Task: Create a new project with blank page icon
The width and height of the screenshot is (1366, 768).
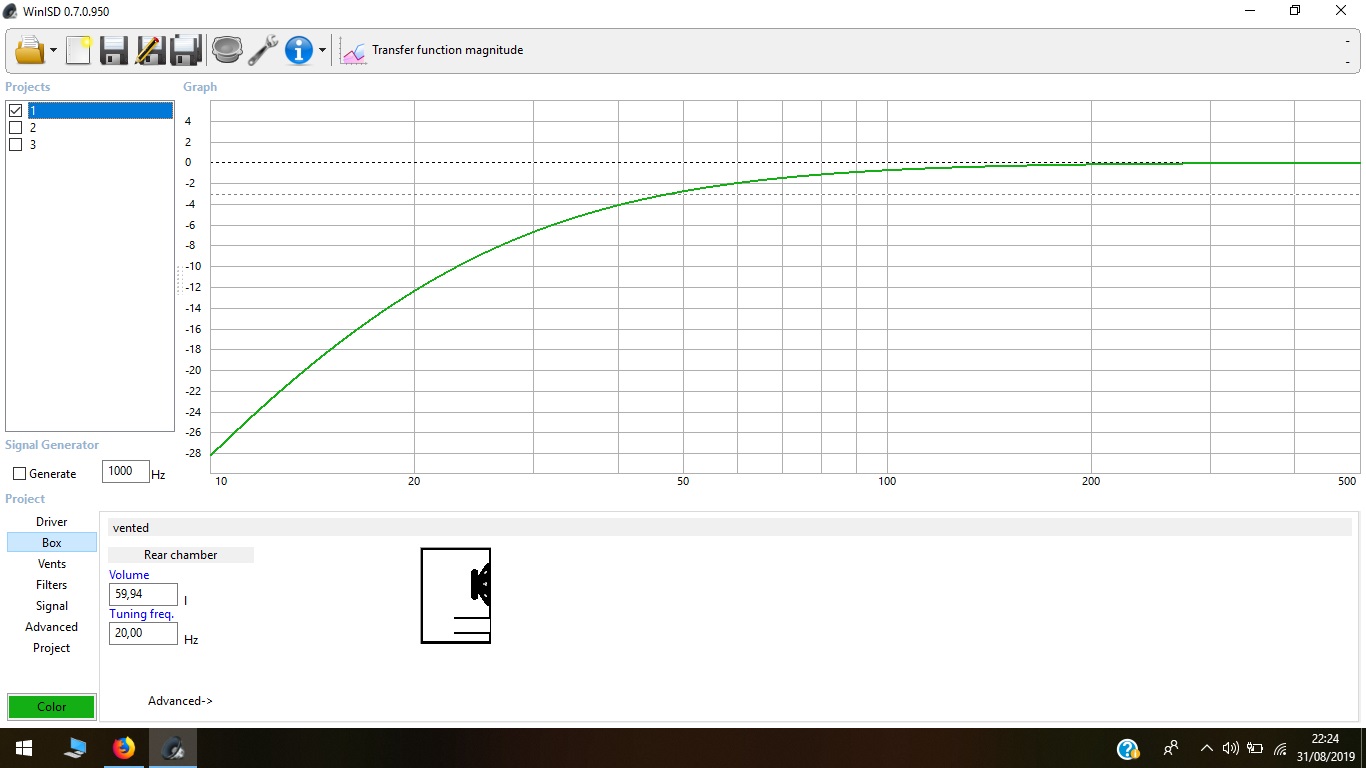Action: [x=79, y=50]
